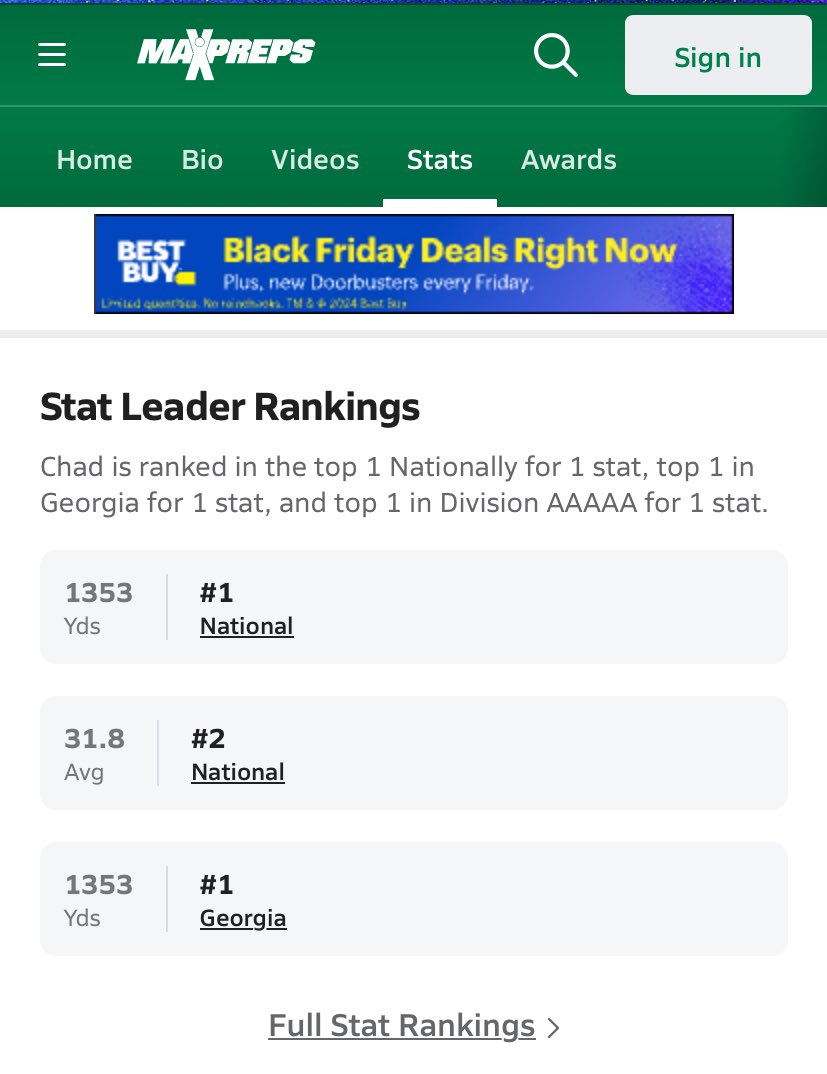
Task: Switch to the Bio tab
Action: [202, 160]
